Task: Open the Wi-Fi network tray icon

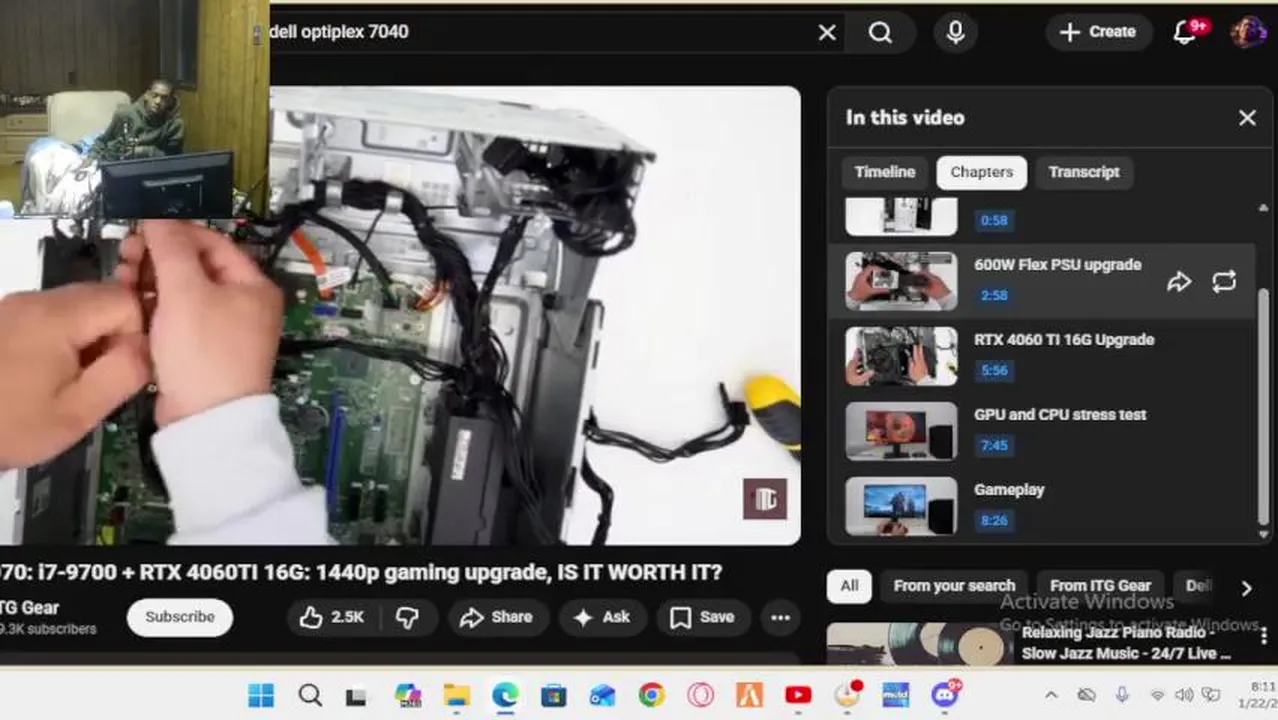Action: pyautogui.click(x=1158, y=694)
